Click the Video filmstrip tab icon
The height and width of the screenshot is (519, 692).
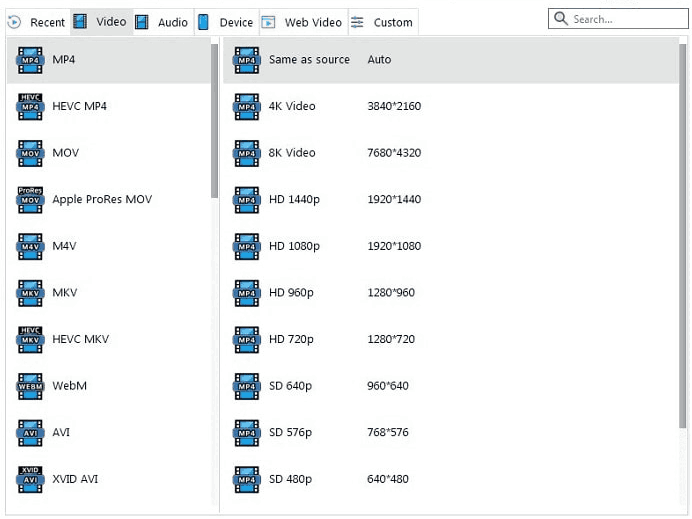pyautogui.click(x=79, y=21)
